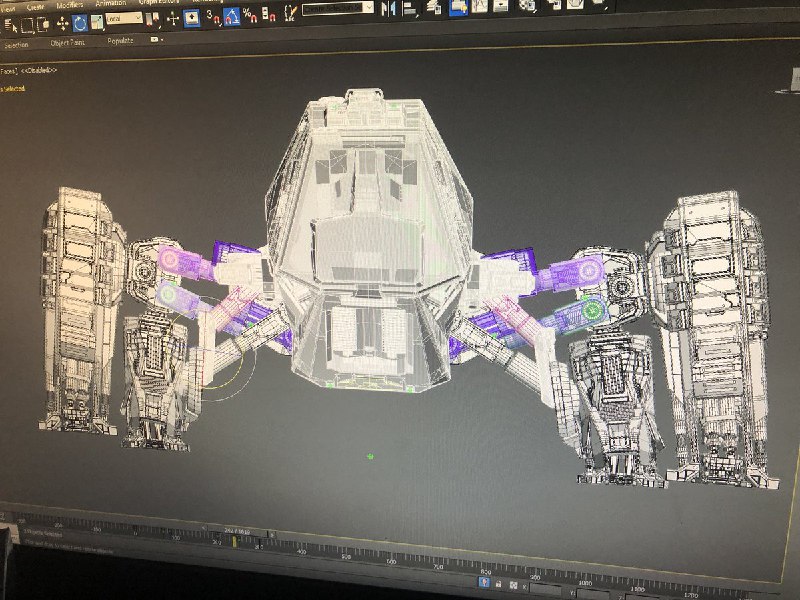The width and height of the screenshot is (800, 600).
Task: Click the <<Disabled>> viewport label
Action: pyautogui.click(x=39, y=70)
